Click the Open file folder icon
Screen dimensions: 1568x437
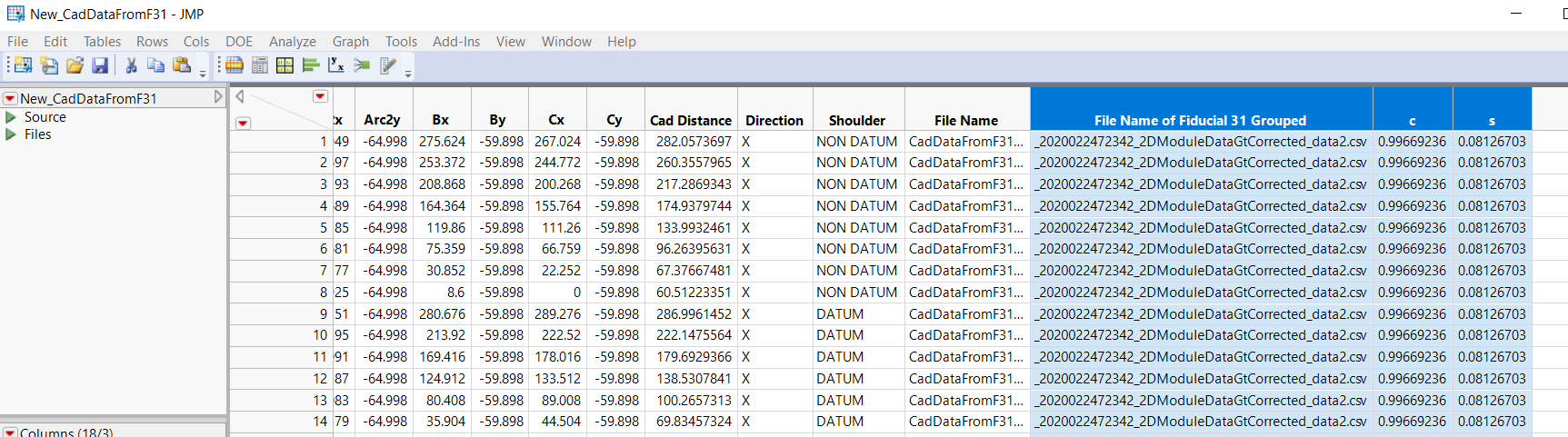pos(75,65)
